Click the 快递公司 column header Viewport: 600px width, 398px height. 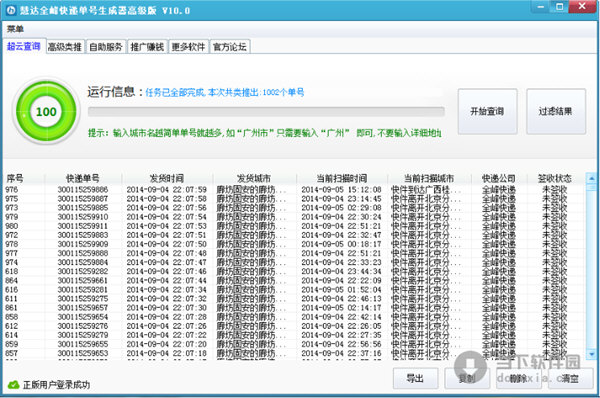pos(499,178)
